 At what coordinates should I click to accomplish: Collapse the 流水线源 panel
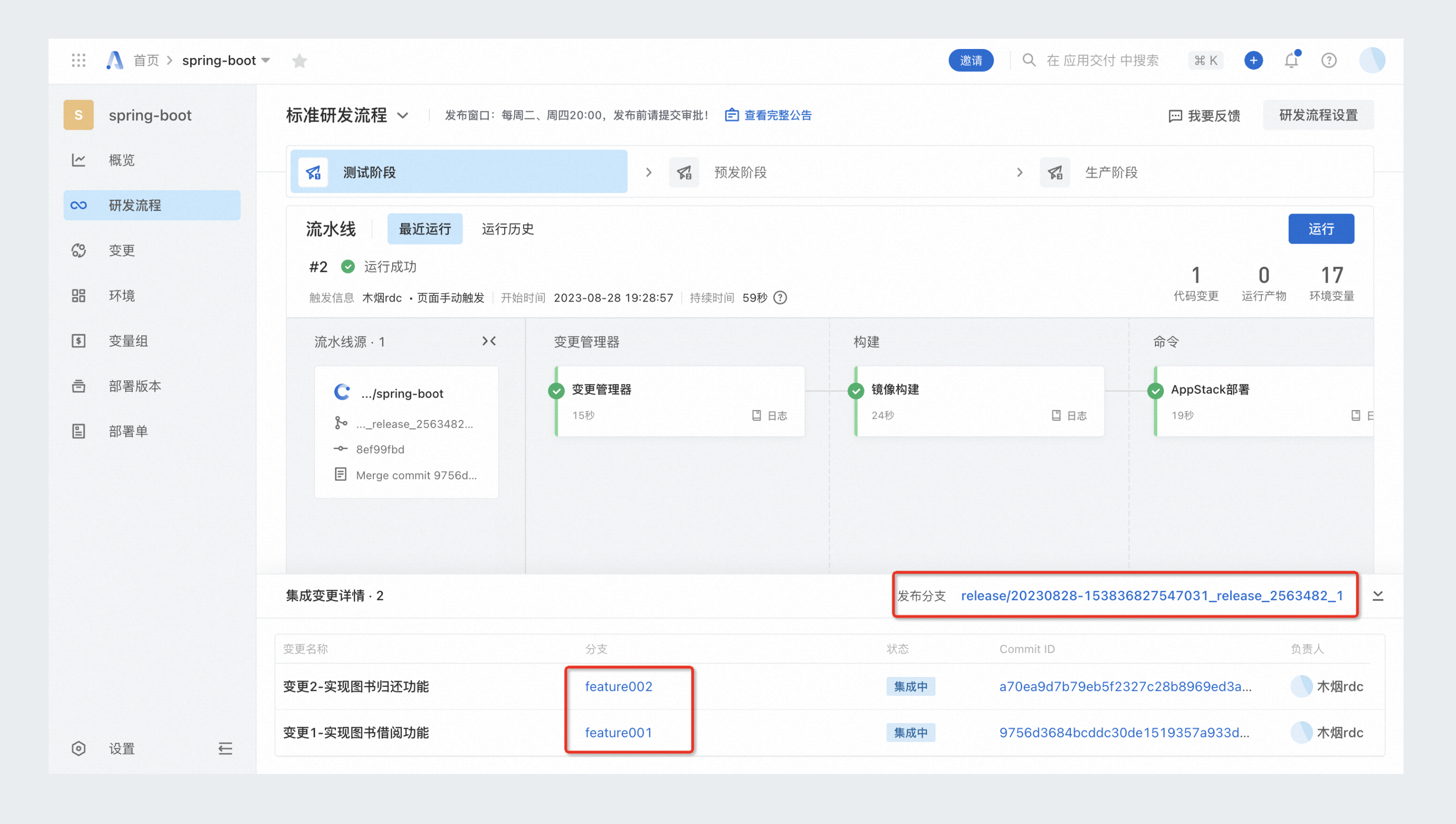(x=489, y=341)
